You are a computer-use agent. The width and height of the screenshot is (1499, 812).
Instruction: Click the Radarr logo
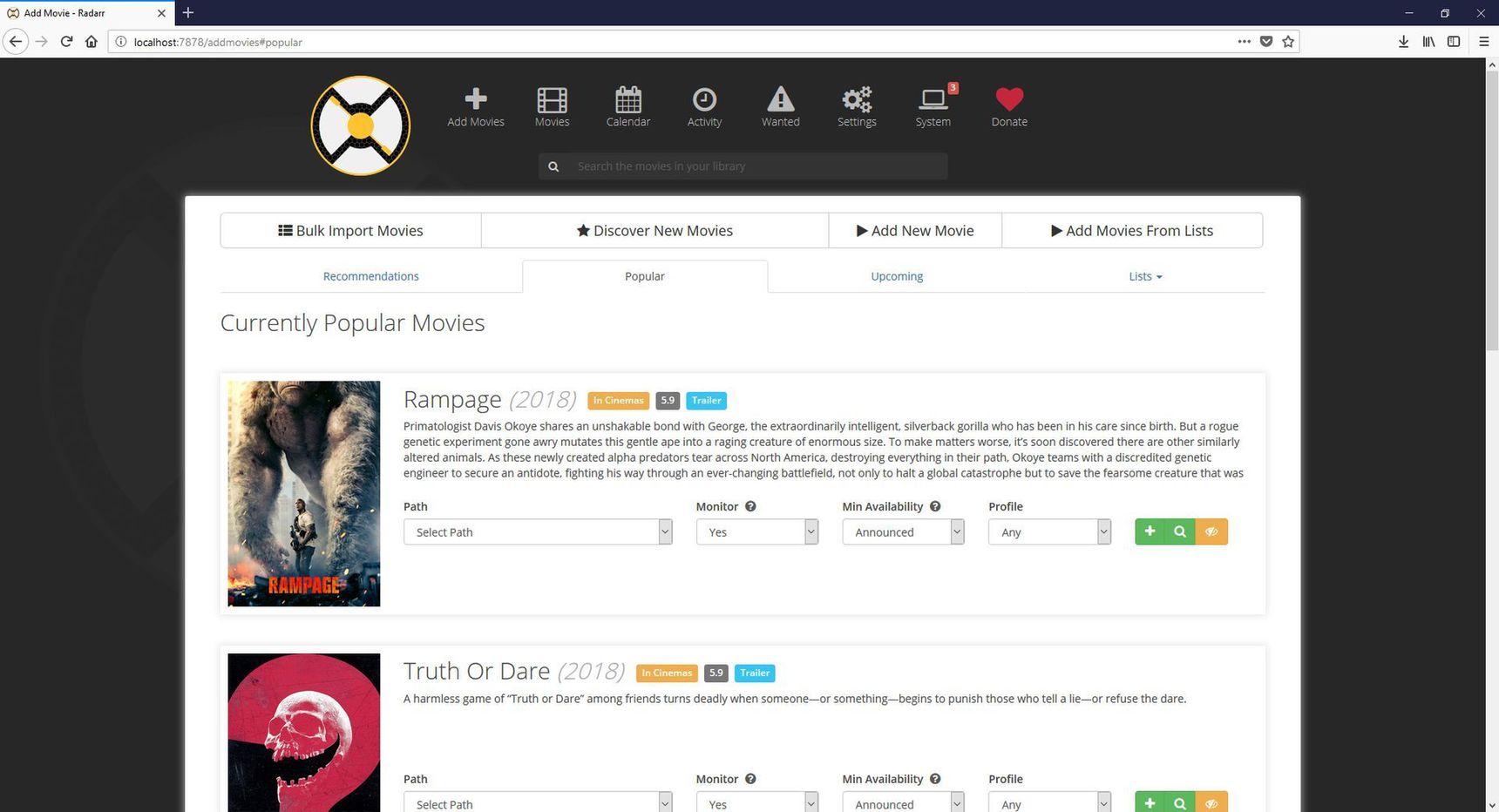pyautogui.click(x=361, y=125)
